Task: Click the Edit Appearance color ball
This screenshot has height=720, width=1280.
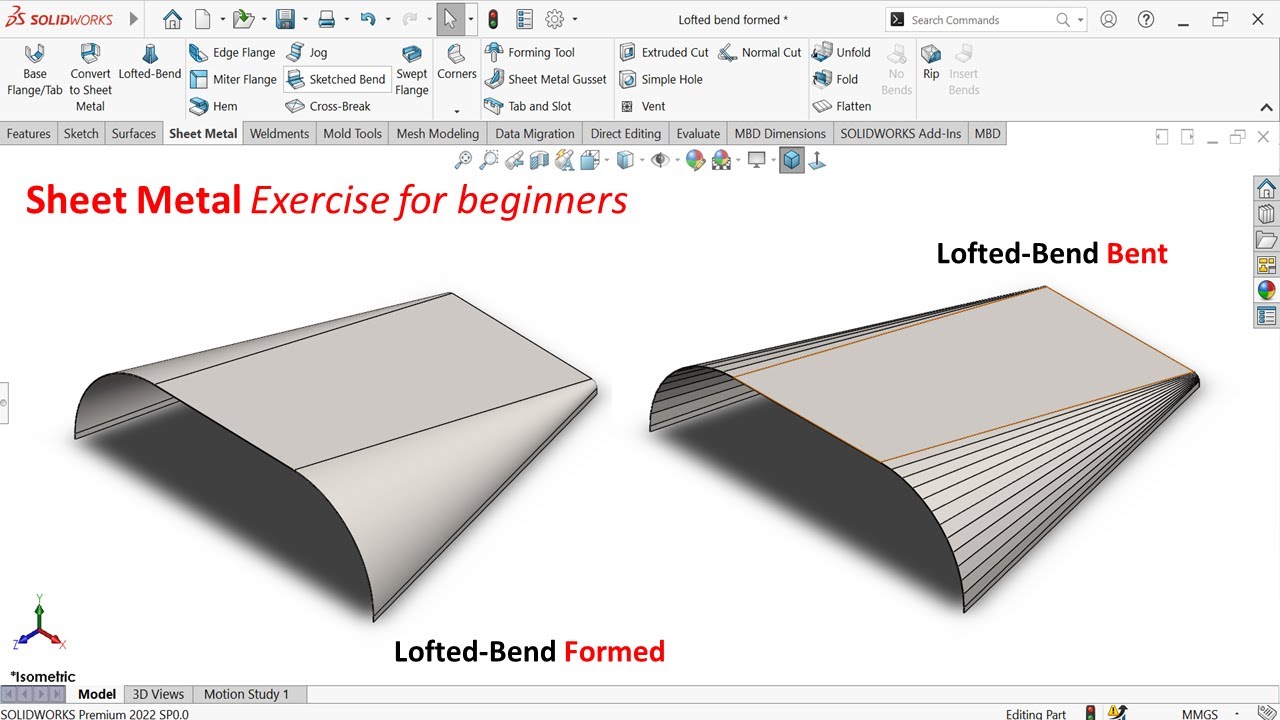Action: 695,159
